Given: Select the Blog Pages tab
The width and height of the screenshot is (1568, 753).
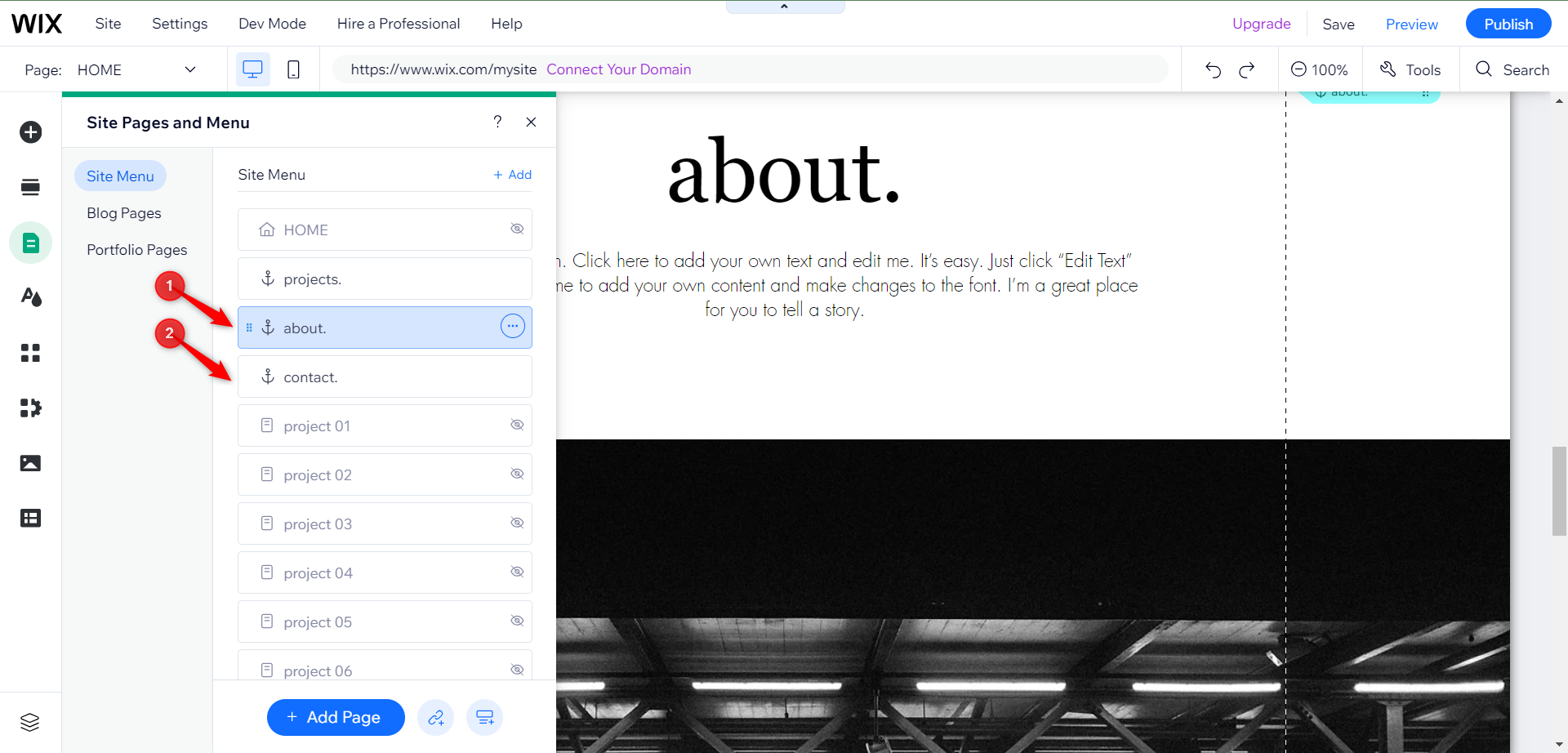Looking at the screenshot, I should click(x=124, y=213).
